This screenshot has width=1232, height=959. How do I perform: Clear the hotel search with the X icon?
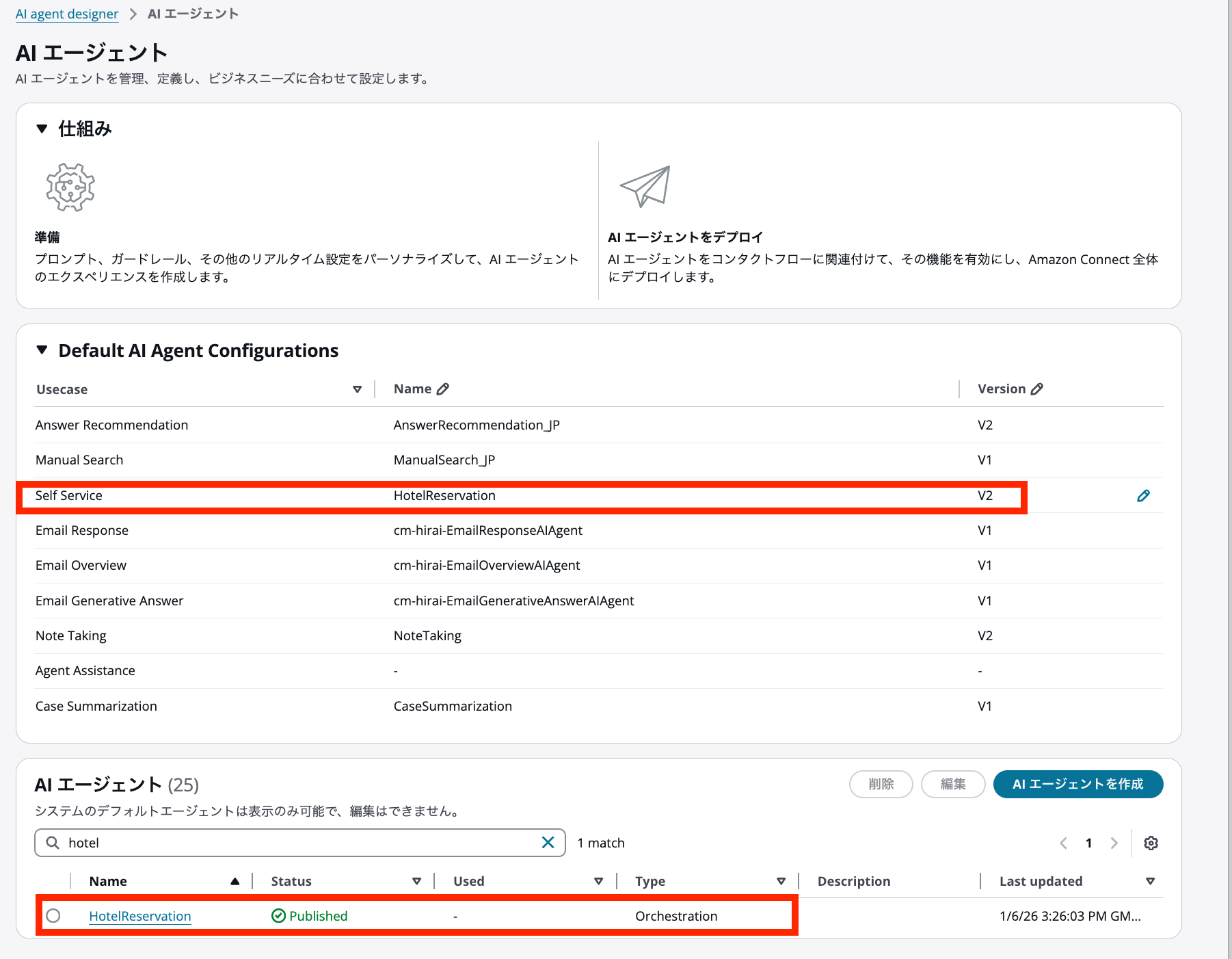point(547,843)
